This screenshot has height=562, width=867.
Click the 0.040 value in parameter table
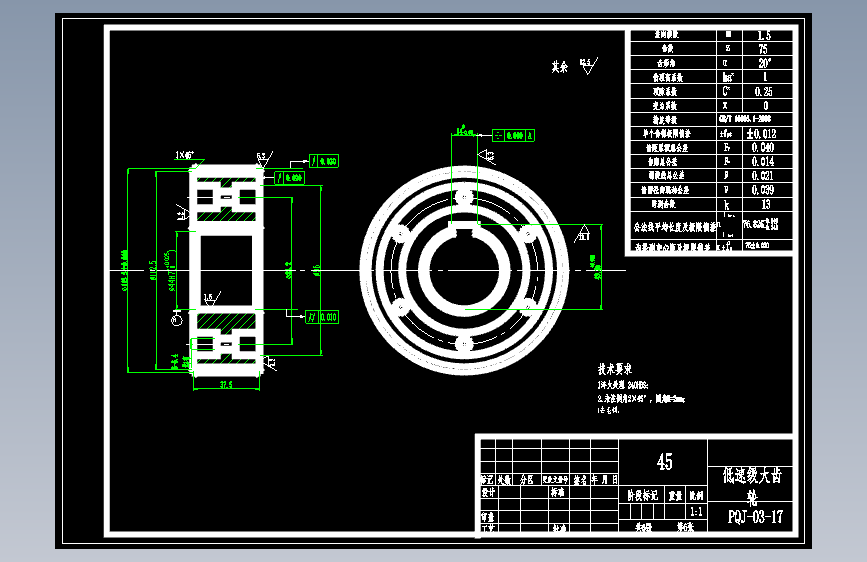[x=763, y=148]
